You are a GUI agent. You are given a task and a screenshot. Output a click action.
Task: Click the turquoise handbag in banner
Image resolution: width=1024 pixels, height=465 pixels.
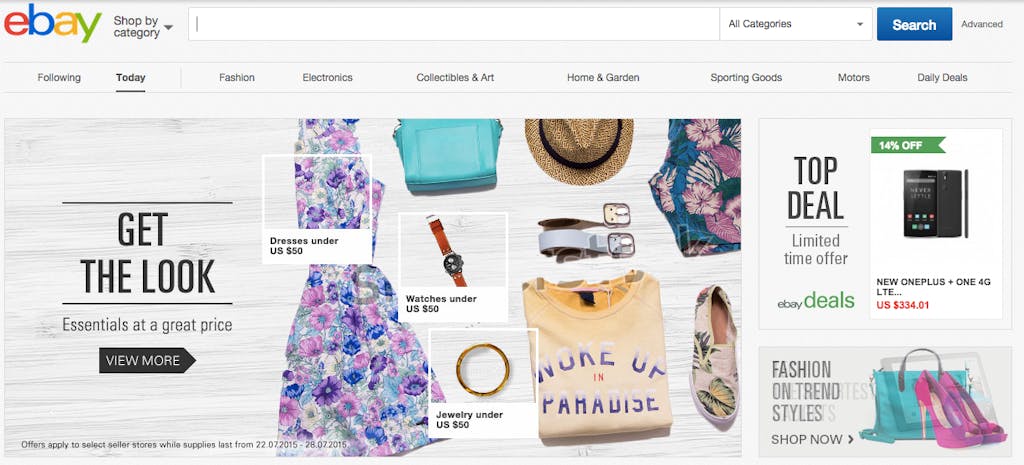coord(447,155)
